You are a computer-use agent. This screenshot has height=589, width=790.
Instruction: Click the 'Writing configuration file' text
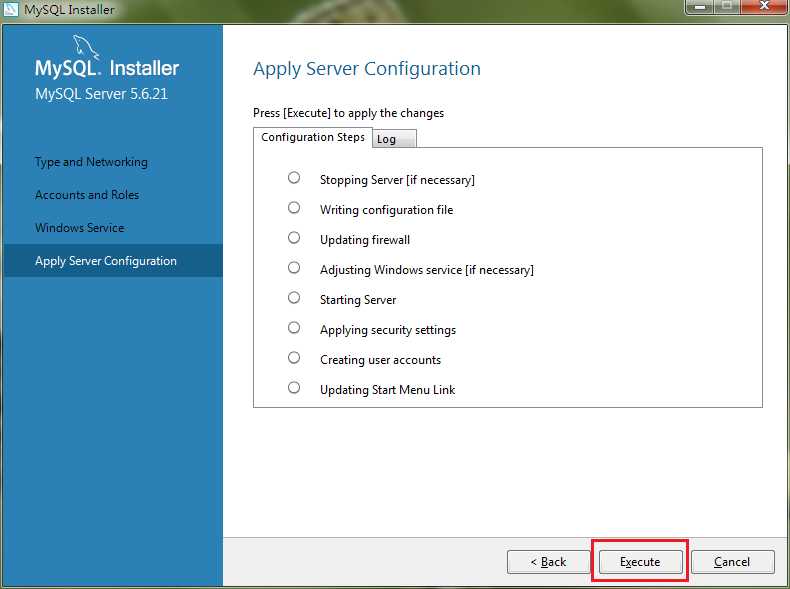click(x=386, y=210)
